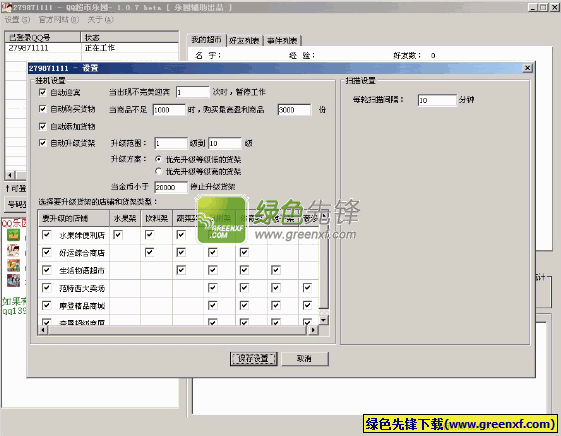The width and height of the screenshot is (561, 436).
Task: Toggle the 摩登精品商城 store row checkbox
Action: (x=47, y=305)
